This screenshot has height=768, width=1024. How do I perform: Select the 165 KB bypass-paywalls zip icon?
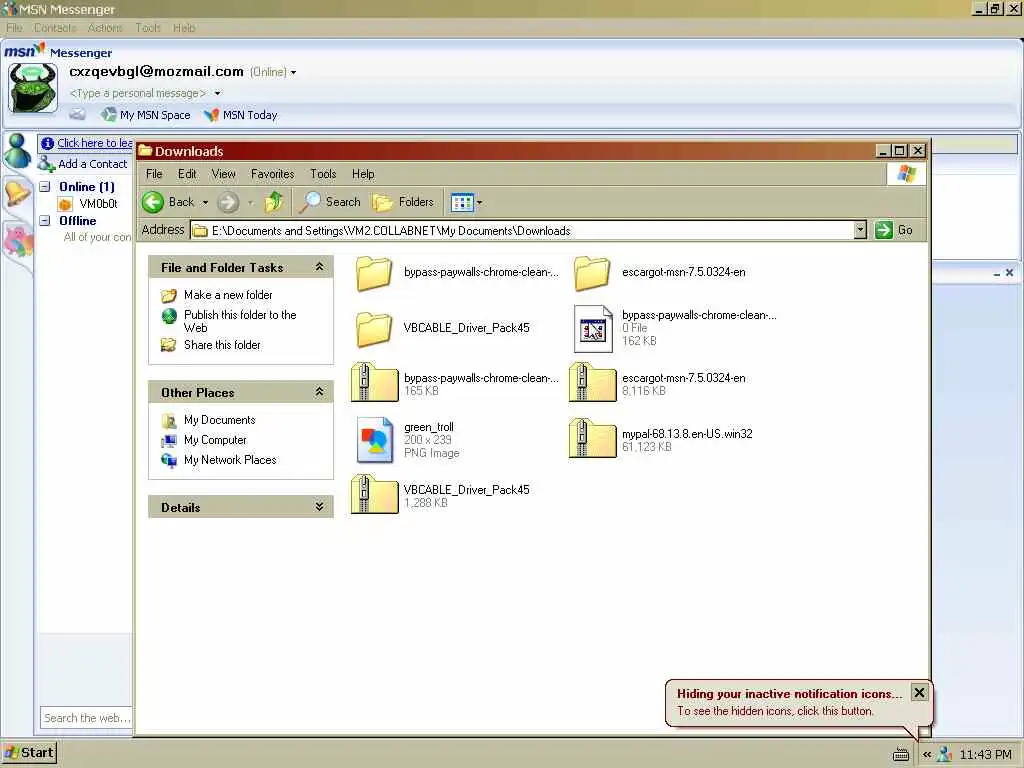point(374,383)
